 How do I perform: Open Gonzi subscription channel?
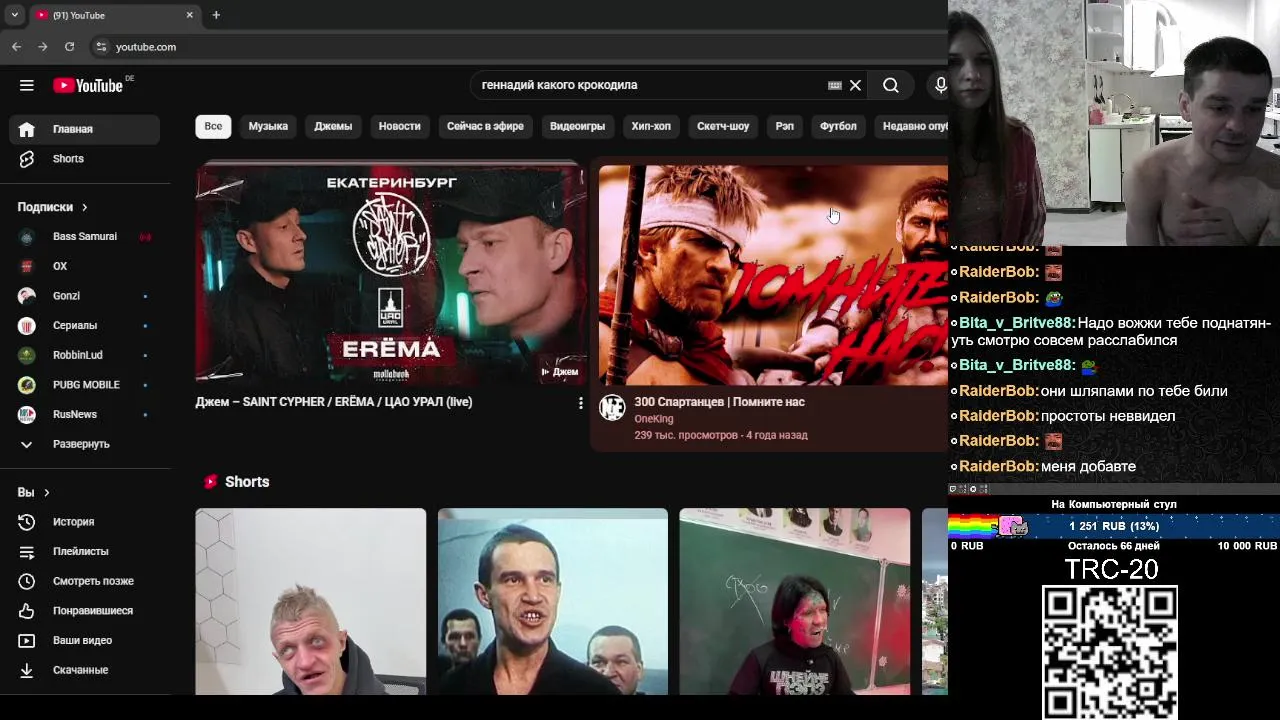click(x=84, y=296)
